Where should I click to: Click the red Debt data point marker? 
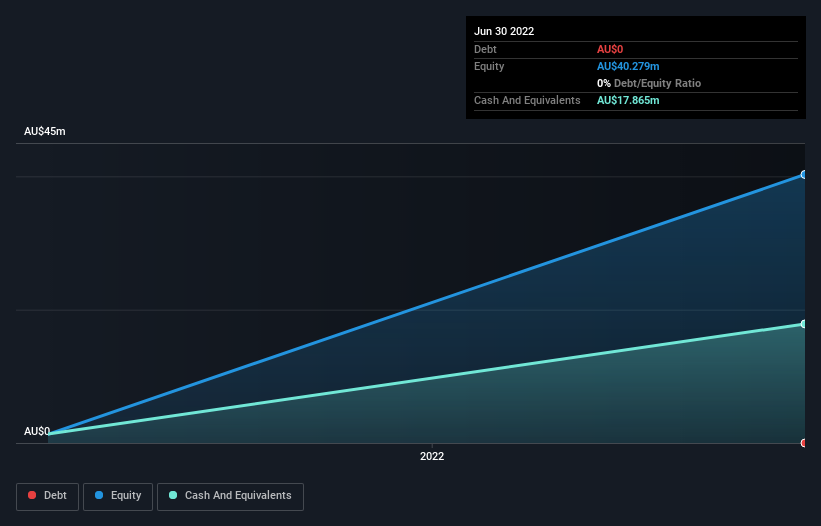click(x=804, y=443)
